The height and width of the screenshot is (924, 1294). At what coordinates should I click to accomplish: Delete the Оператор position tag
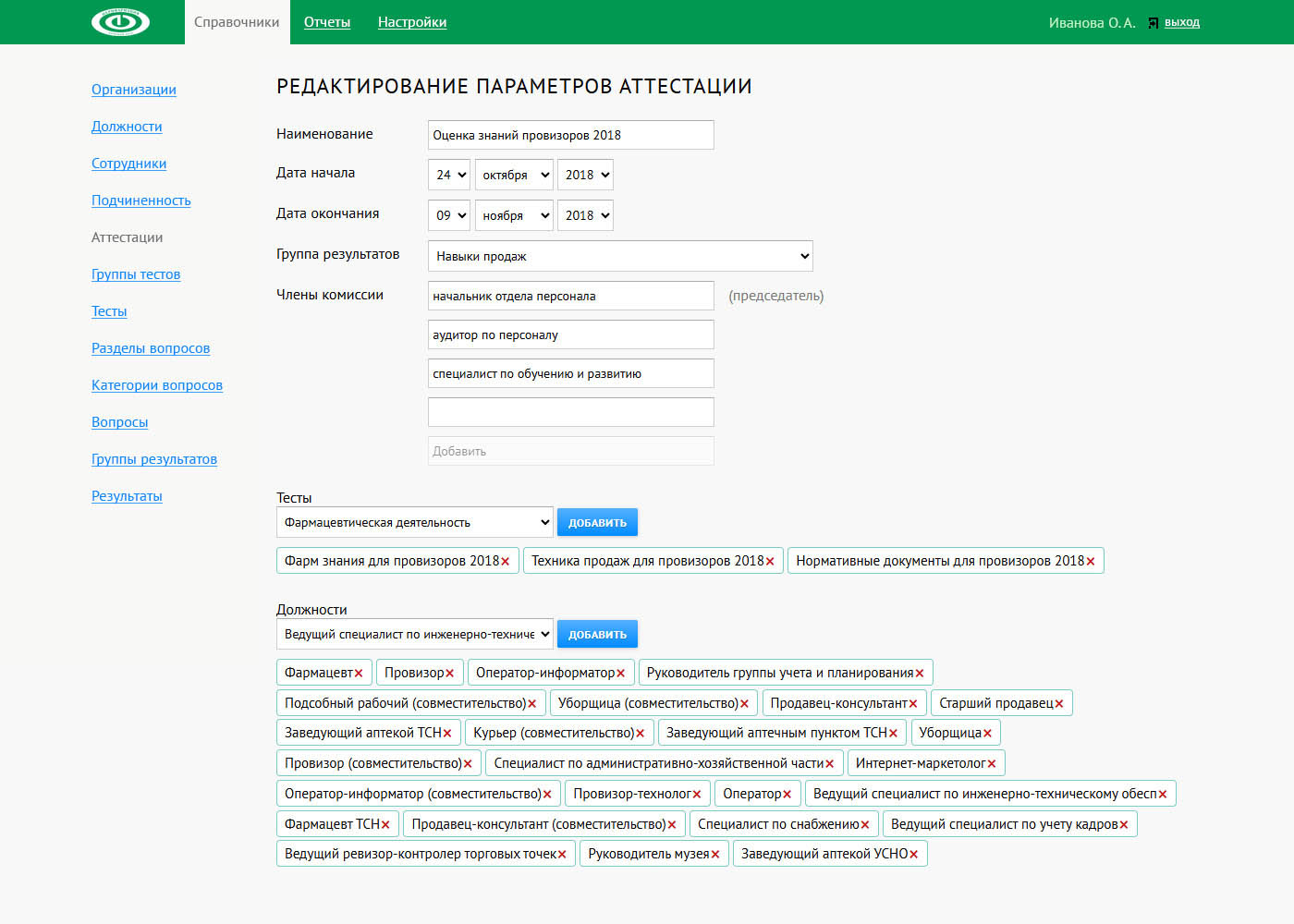click(x=787, y=795)
